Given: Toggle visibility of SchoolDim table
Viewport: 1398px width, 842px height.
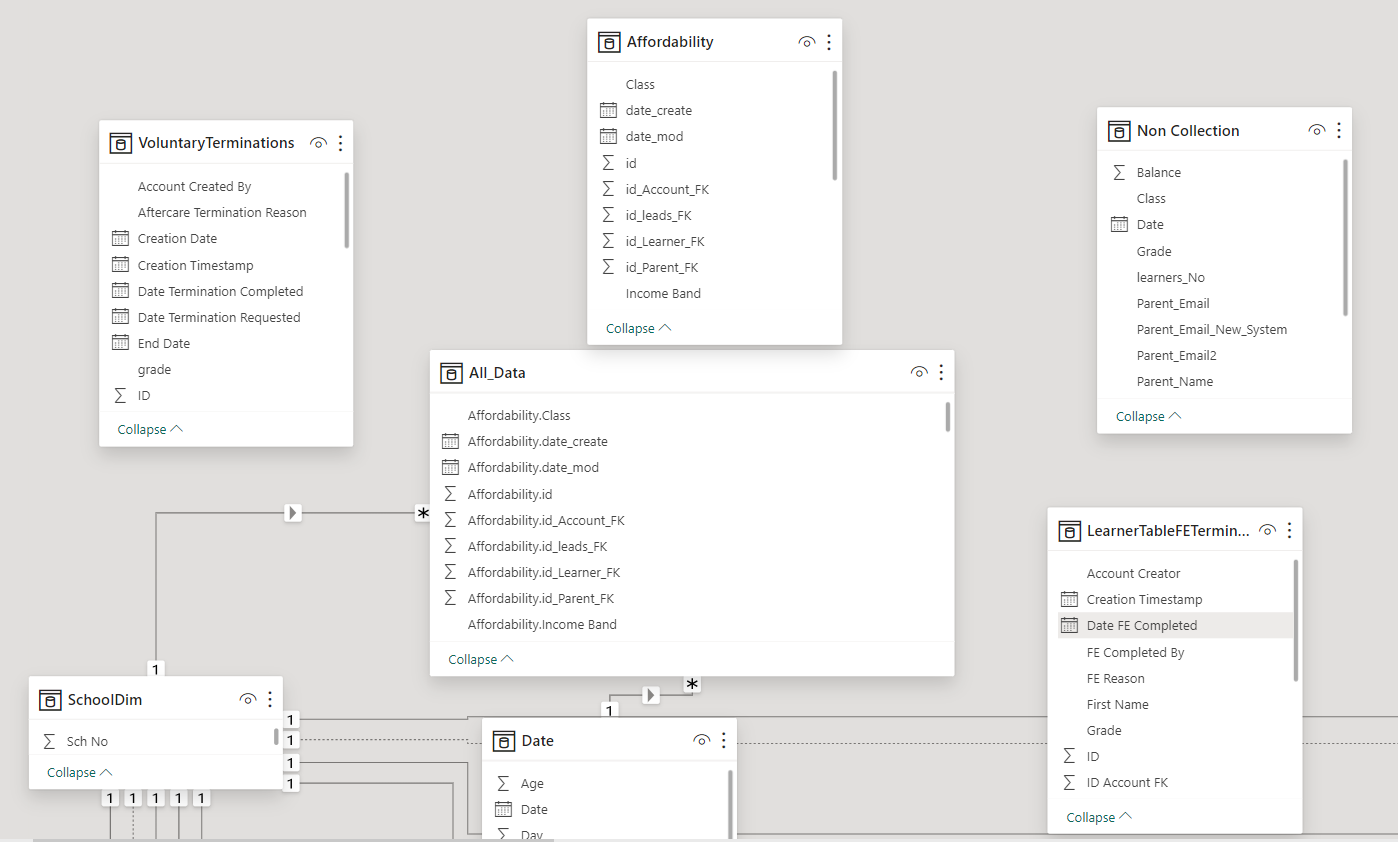Looking at the screenshot, I should tap(248, 699).
